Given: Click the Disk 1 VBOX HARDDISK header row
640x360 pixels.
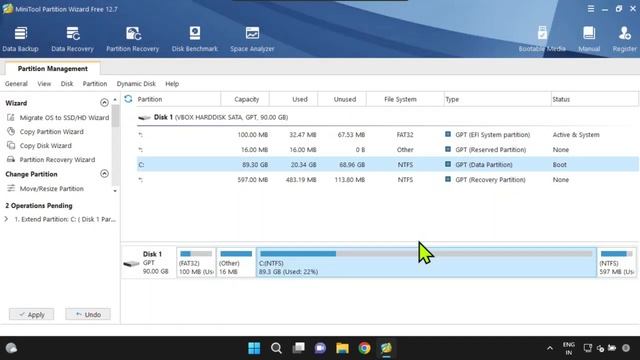Looking at the screenshot, I should click(x=387, y=117).
